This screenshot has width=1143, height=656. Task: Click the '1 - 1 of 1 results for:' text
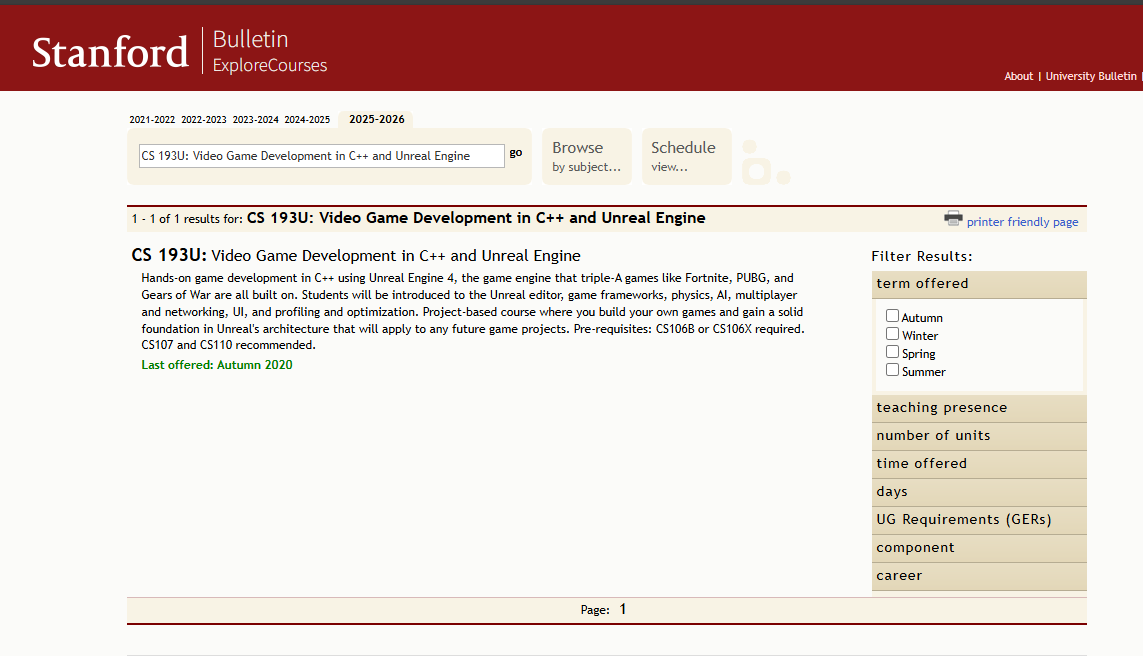[187, 219]
